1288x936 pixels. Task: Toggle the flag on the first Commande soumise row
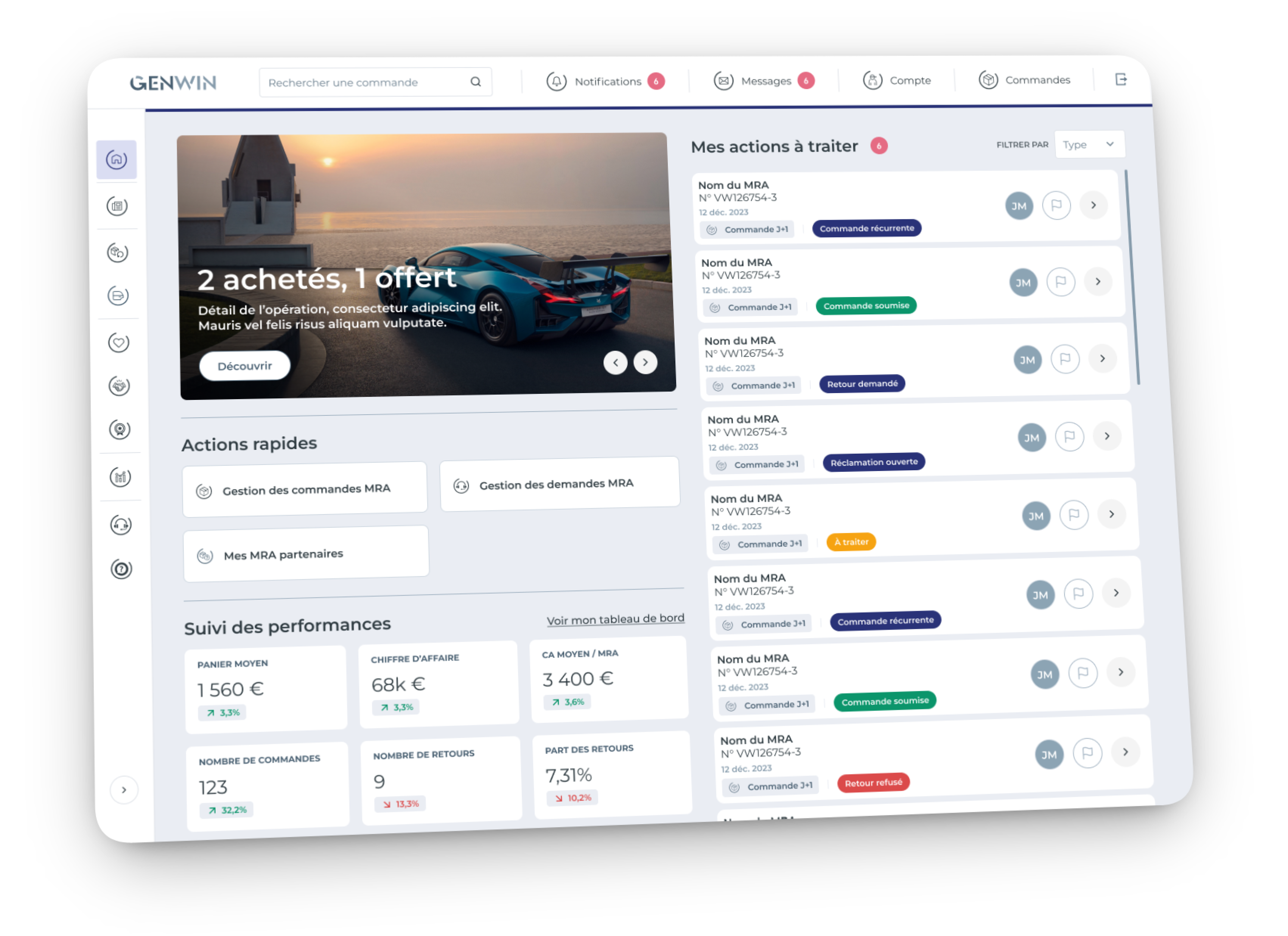(1061, 282)
